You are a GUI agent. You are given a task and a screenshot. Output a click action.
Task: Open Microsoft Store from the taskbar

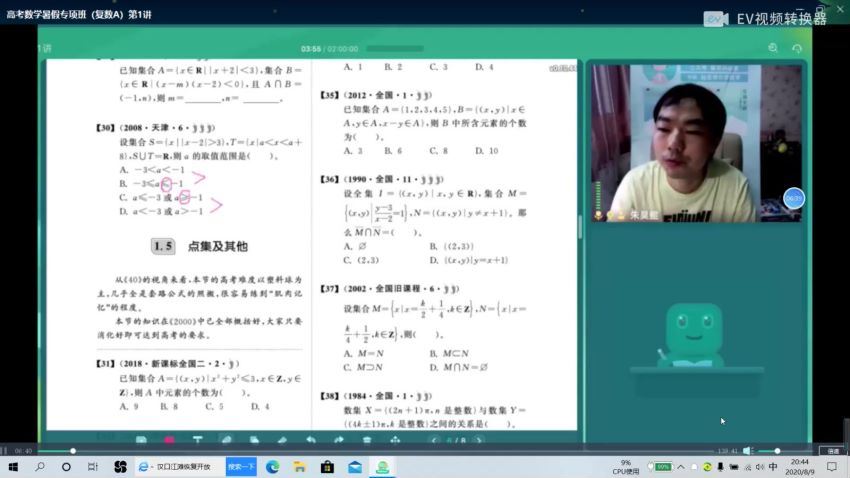point(327,467)
